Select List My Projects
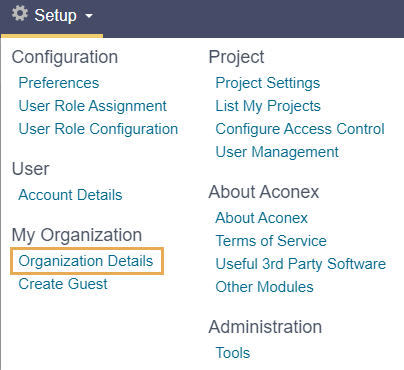Screen dimensions: 404x370 click(x=268, y=106)
